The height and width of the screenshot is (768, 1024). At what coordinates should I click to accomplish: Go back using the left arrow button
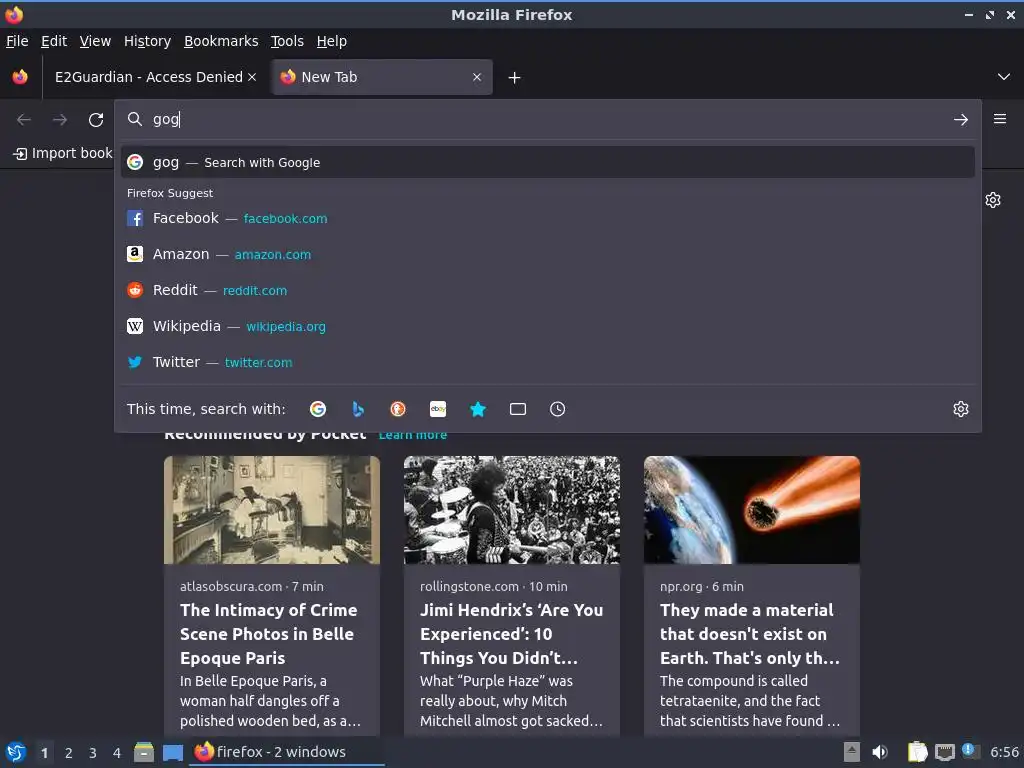pos(24,120)
